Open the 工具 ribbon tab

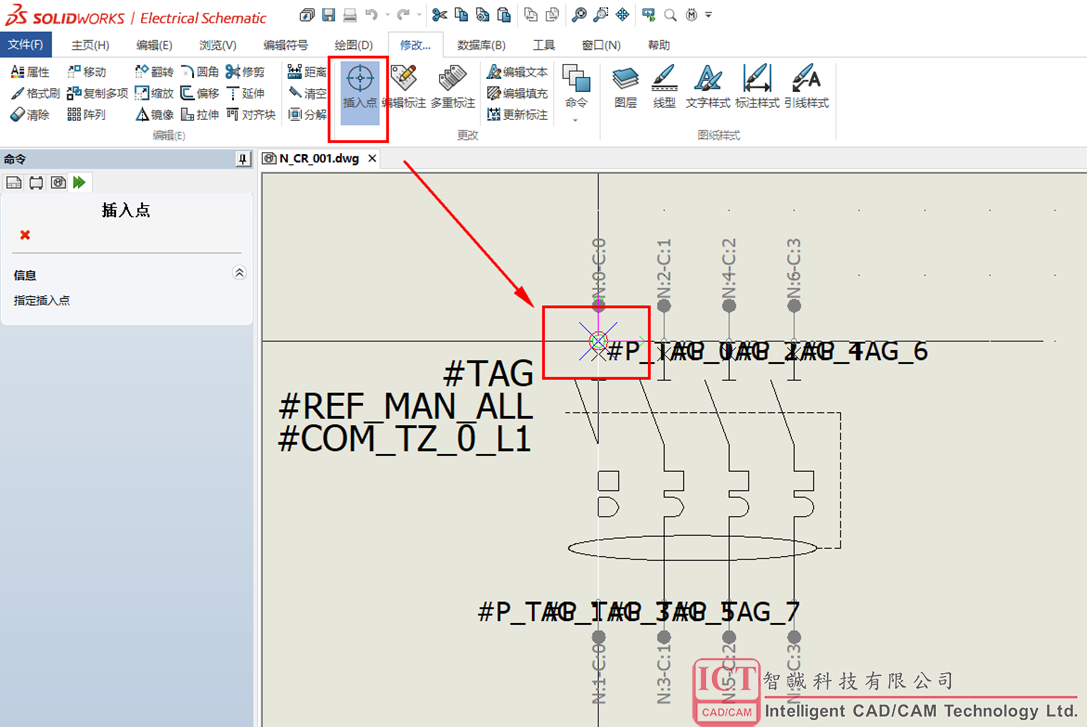click(x=544, y=45)
